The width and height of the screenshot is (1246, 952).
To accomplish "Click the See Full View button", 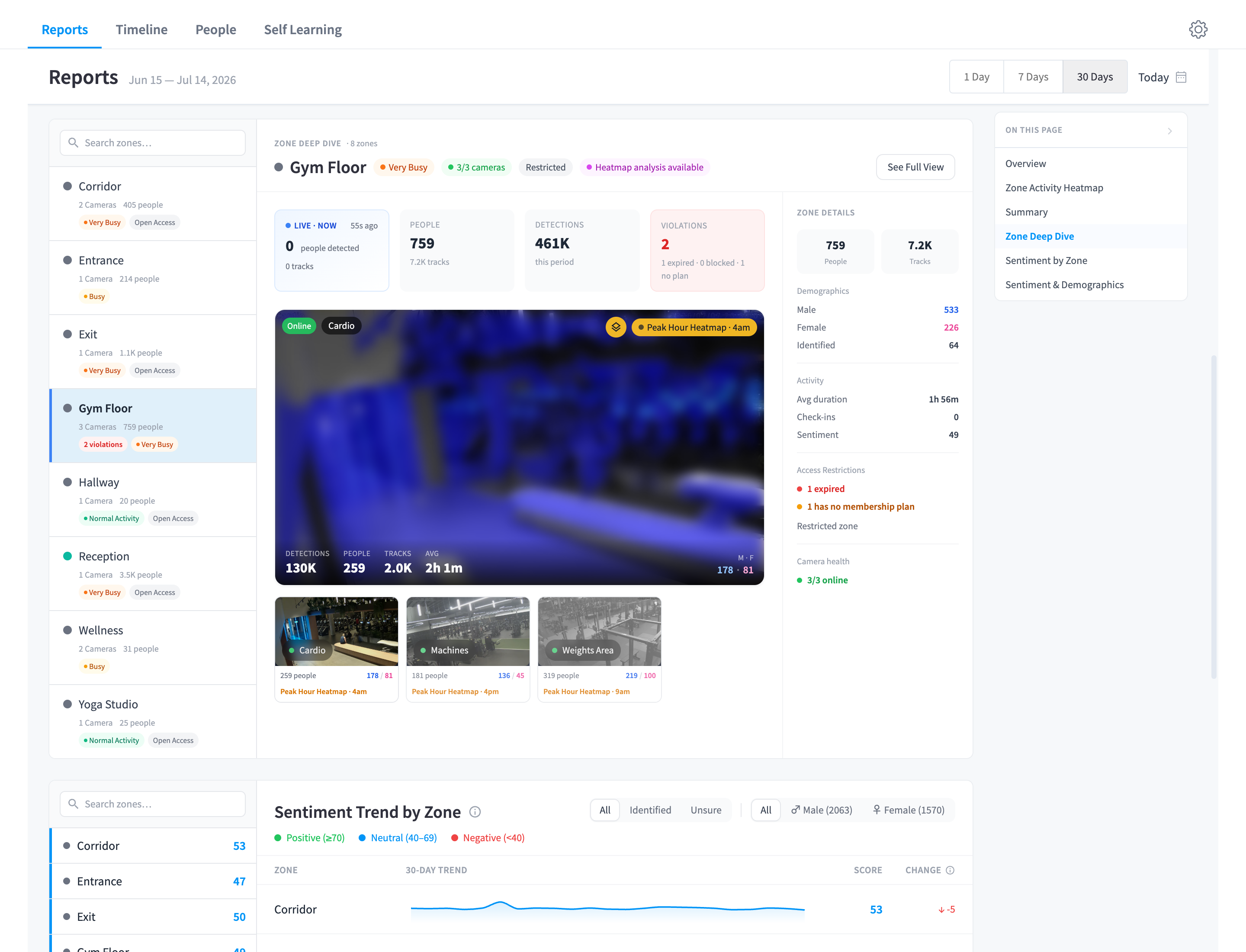I will click(915, 167).
